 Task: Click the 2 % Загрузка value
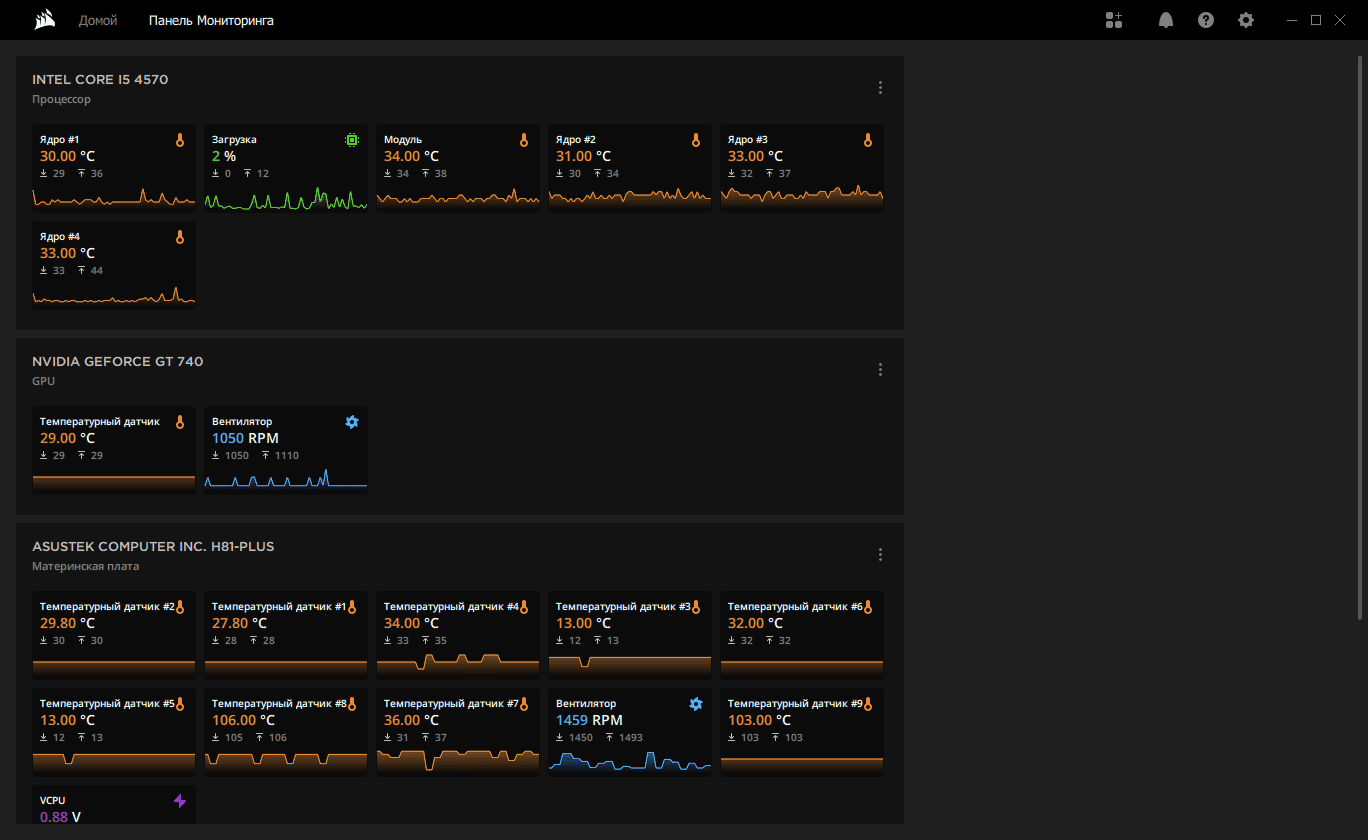tap(224, 157)
